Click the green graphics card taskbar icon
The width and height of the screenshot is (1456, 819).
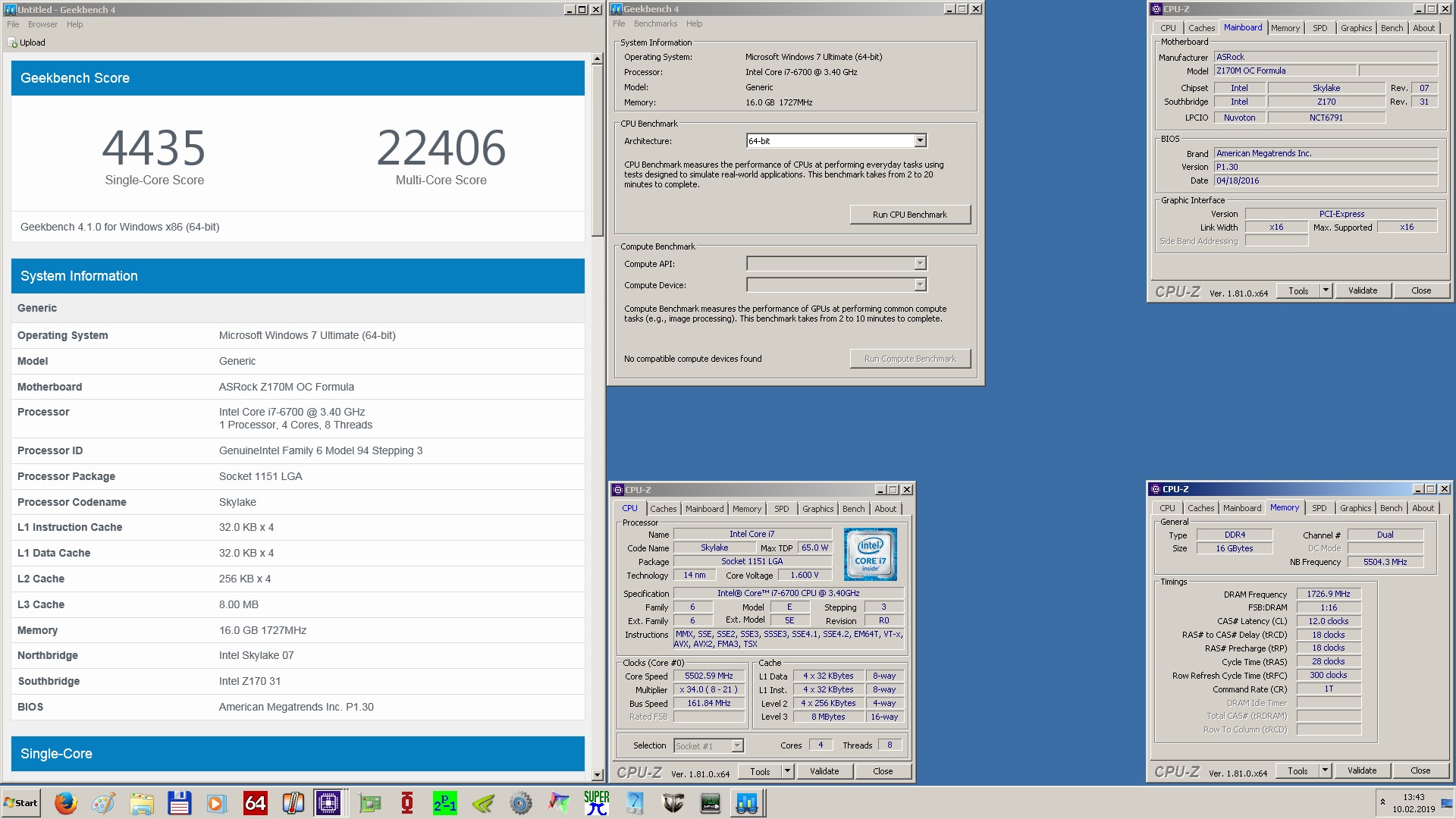tap(370, 803)
